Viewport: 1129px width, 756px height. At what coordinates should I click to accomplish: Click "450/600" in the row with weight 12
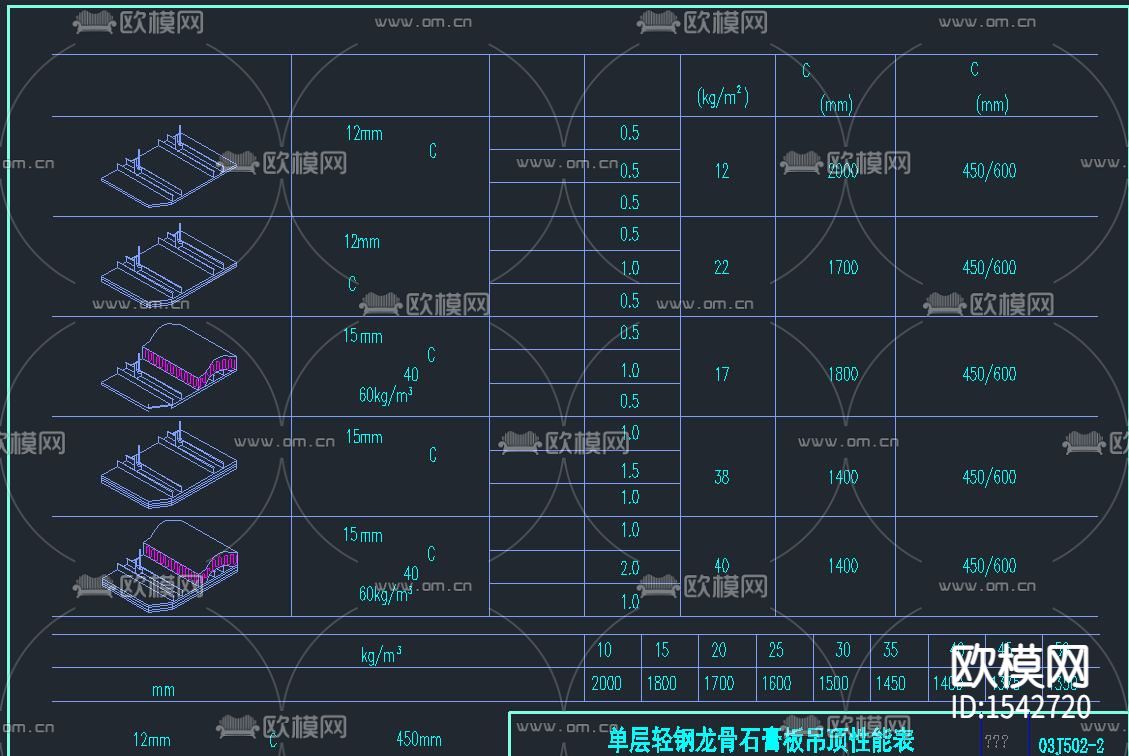click(989, 171)
